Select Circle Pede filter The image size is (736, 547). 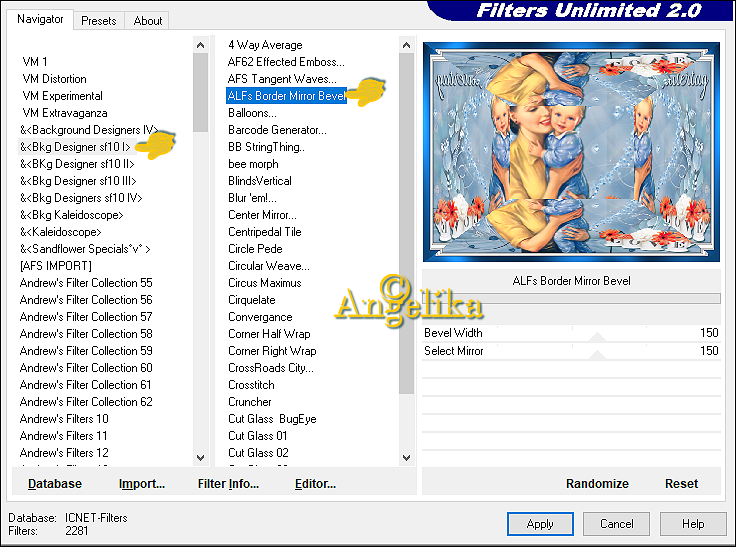pos(255,249)
